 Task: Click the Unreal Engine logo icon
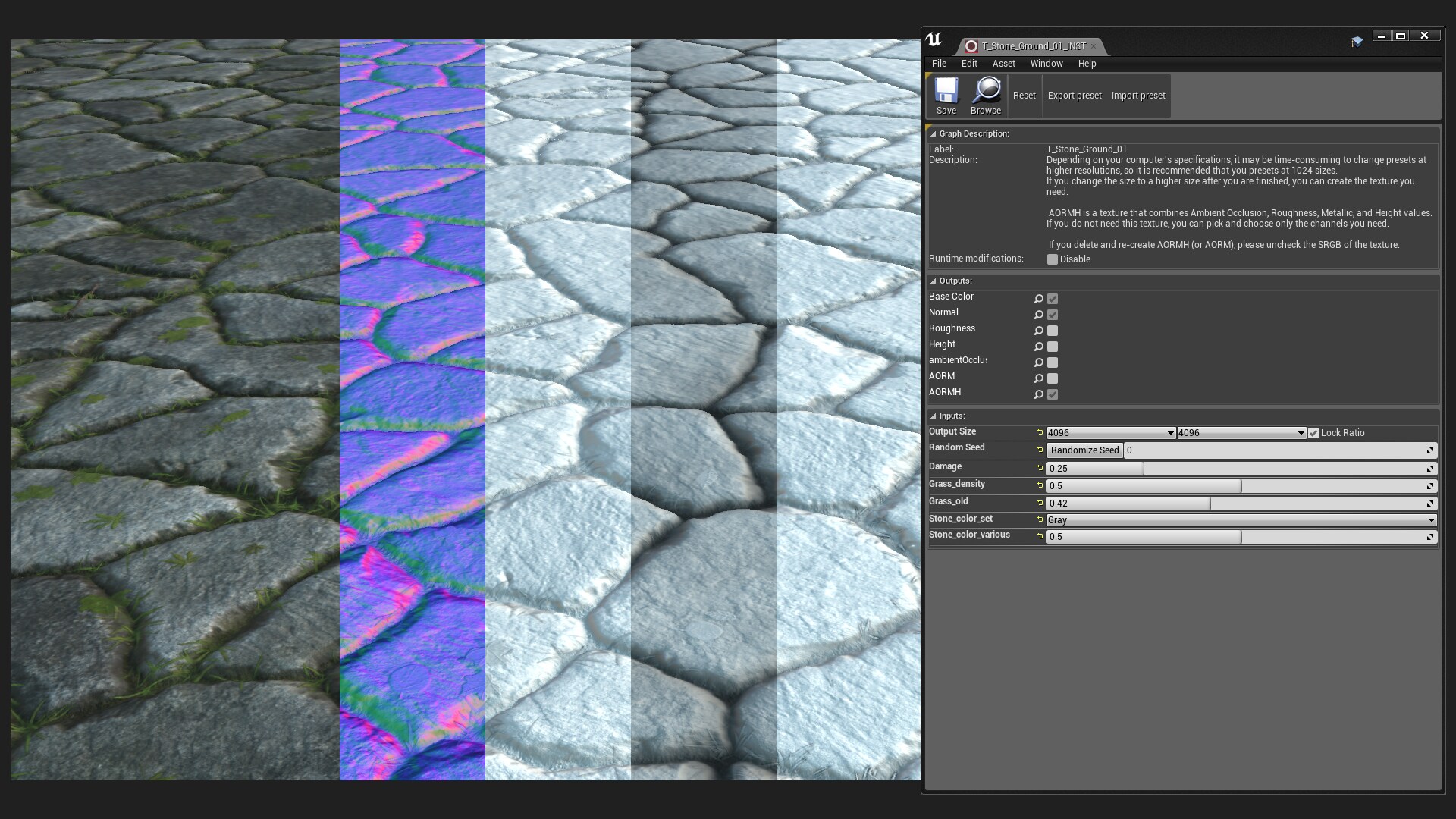point(934,39)
